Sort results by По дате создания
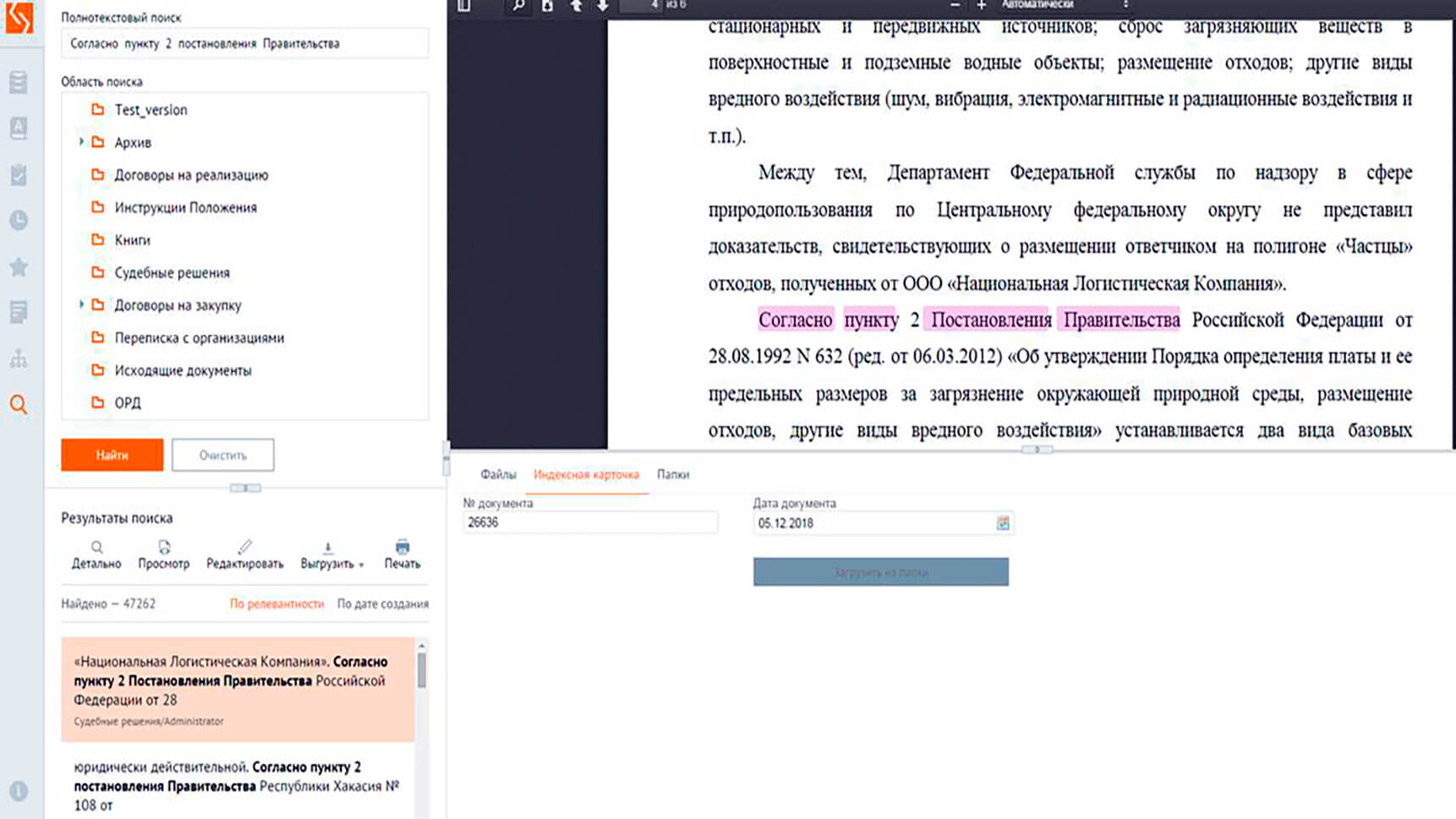Screen dimensions: 1456x819 [382, 604]
